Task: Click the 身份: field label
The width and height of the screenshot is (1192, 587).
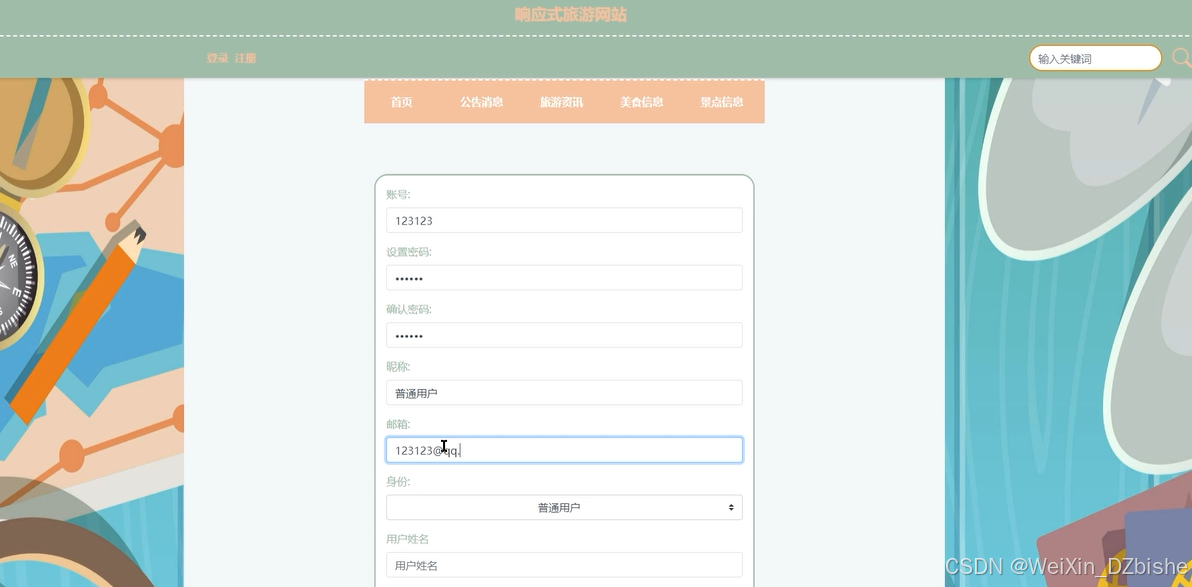Action: tap(398, 481)
